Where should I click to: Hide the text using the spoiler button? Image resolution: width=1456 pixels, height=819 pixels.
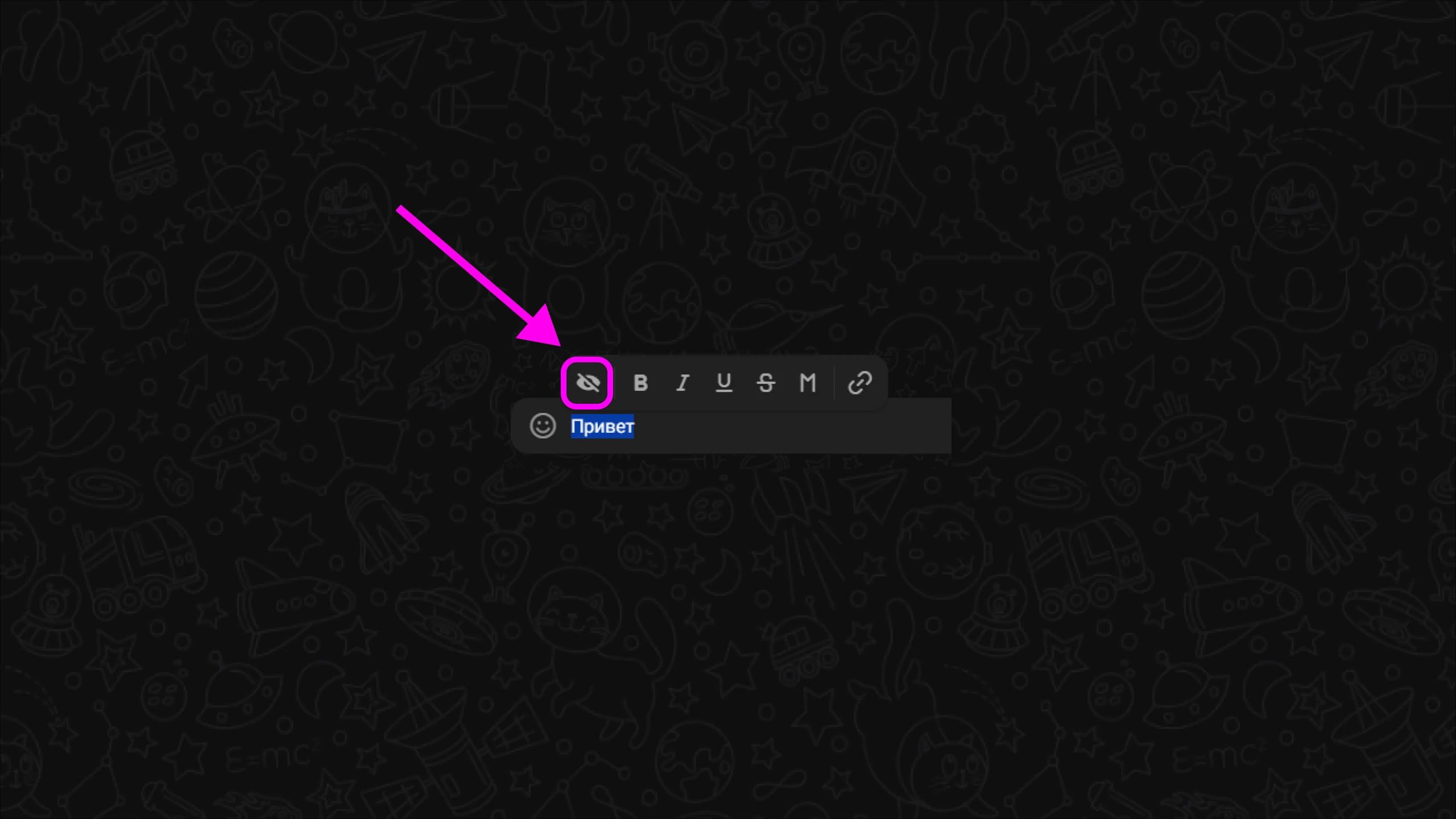(588, 383)
